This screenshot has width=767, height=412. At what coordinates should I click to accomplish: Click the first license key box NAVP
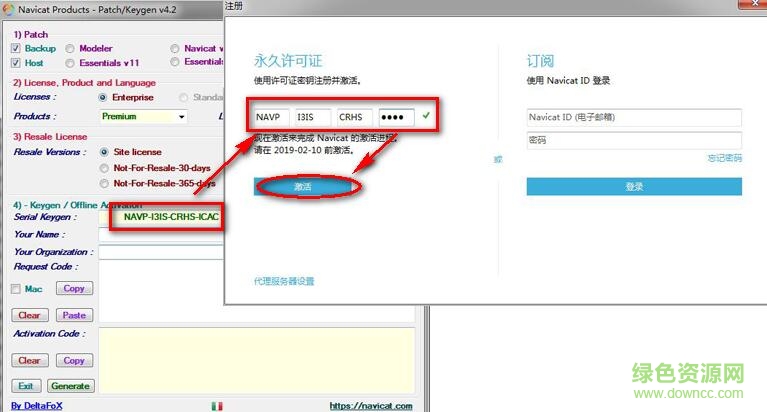point(271,117)
